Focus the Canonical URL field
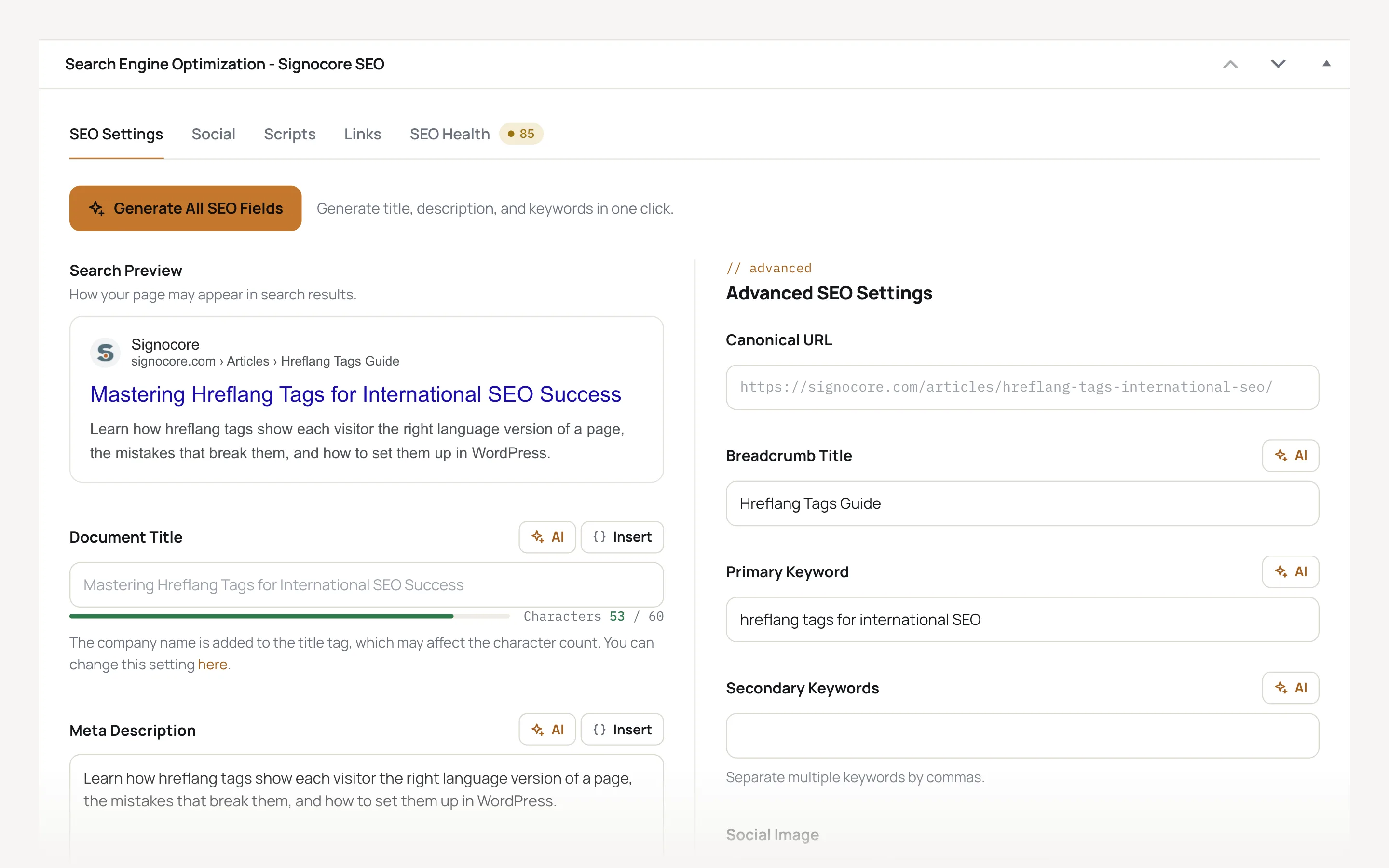 pos(1022,387)
